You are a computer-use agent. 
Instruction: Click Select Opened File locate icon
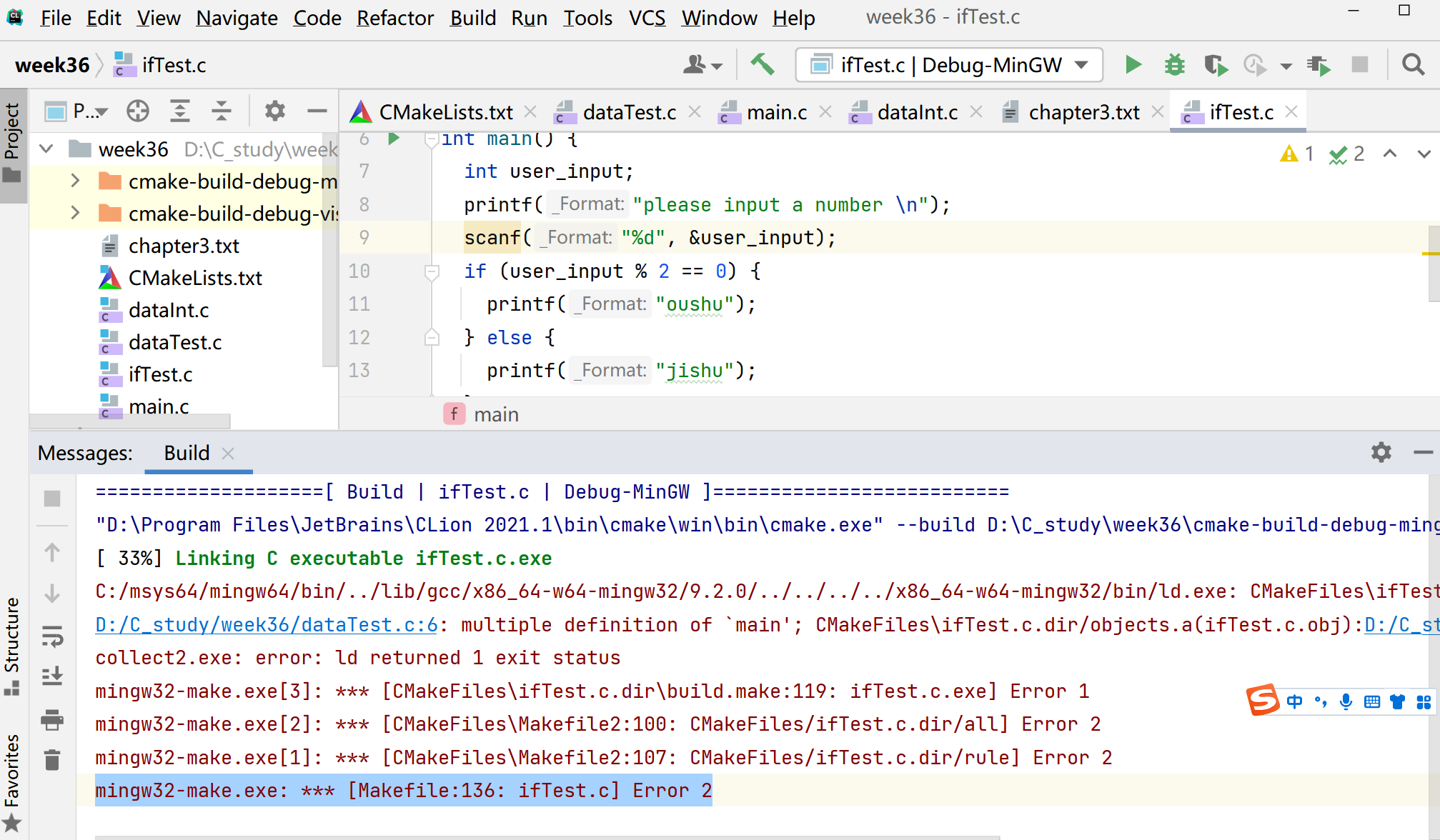pos(138,111)
